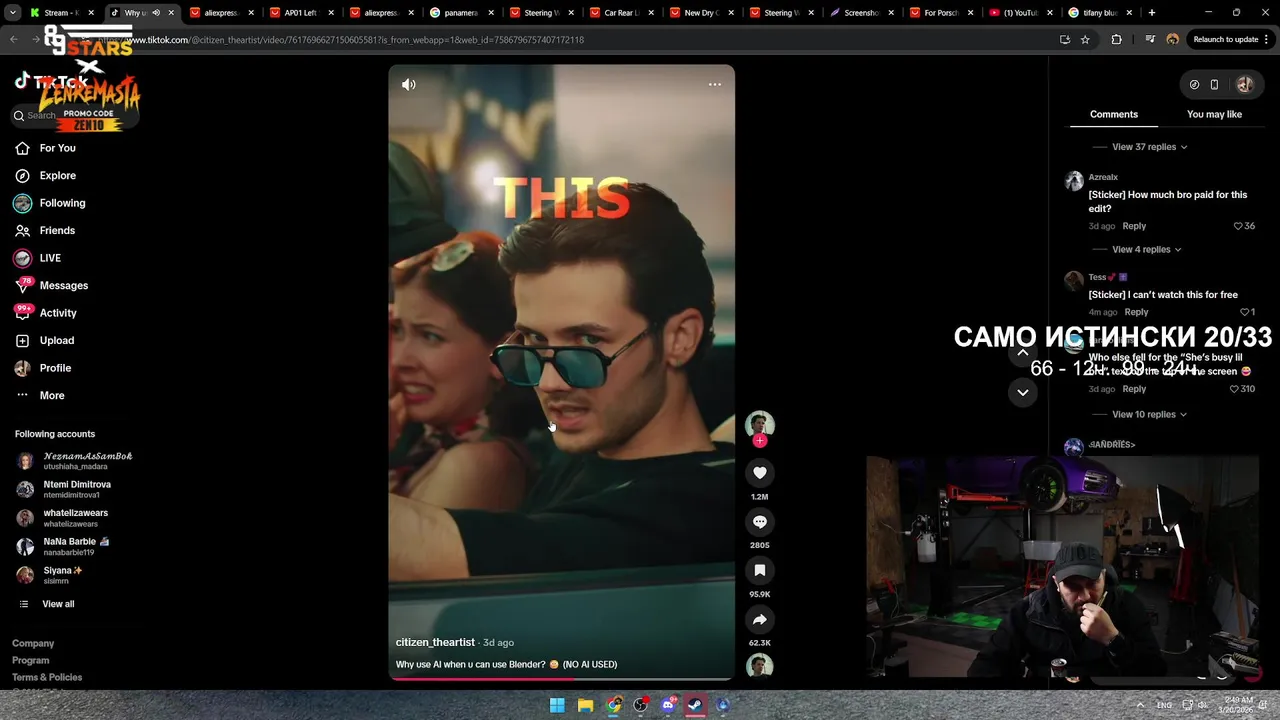Open utushiaha_madara following account
The height and width of the screenshot is (720, 1280).
75,461
